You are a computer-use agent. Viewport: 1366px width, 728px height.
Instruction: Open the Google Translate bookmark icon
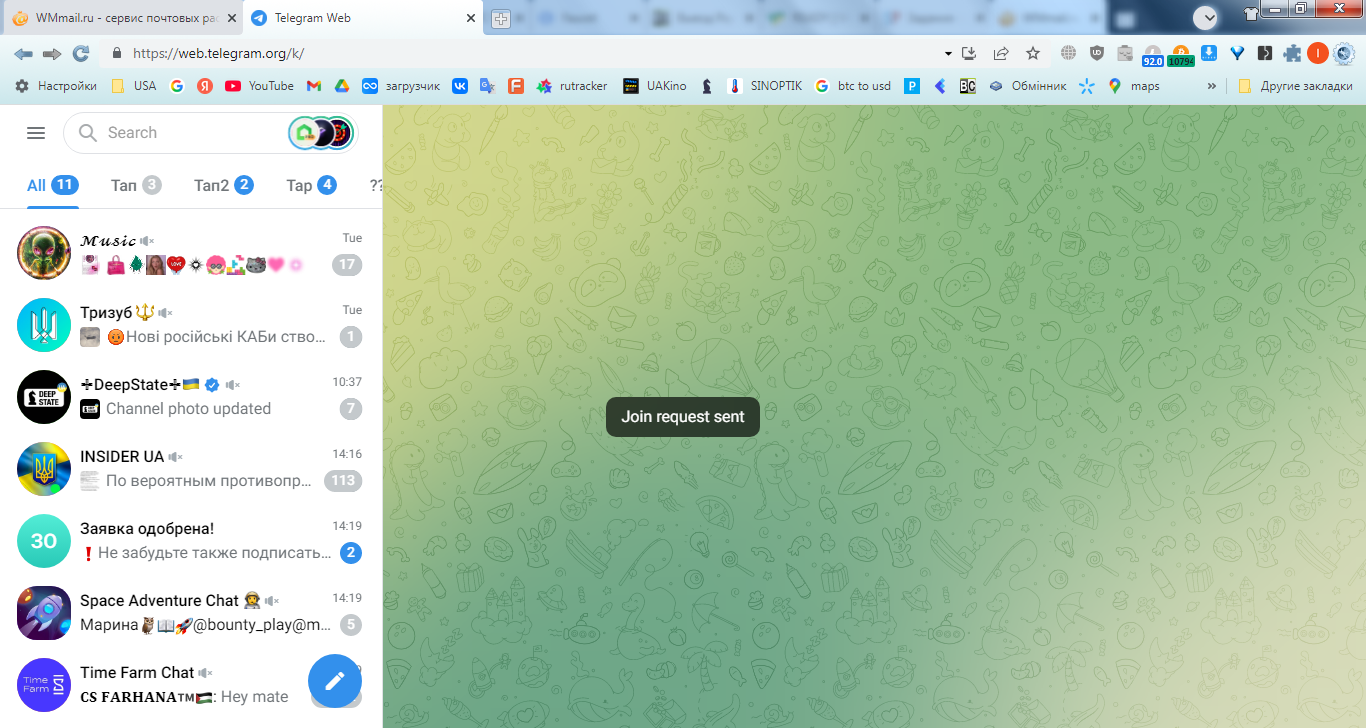pyautogui.click(x=487, y=86)
